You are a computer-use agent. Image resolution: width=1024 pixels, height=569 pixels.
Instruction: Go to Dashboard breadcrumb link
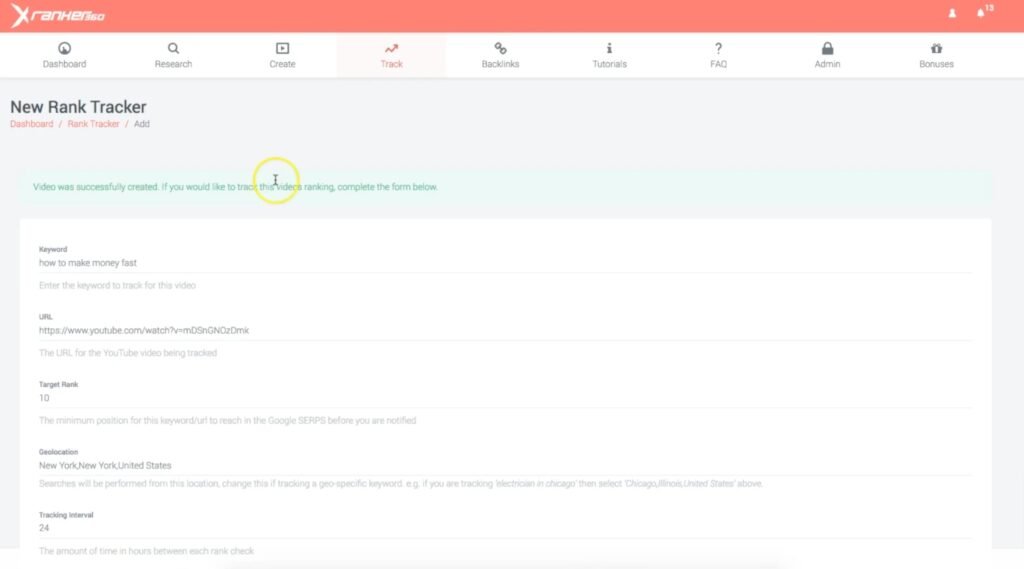(x=31, y=124)
